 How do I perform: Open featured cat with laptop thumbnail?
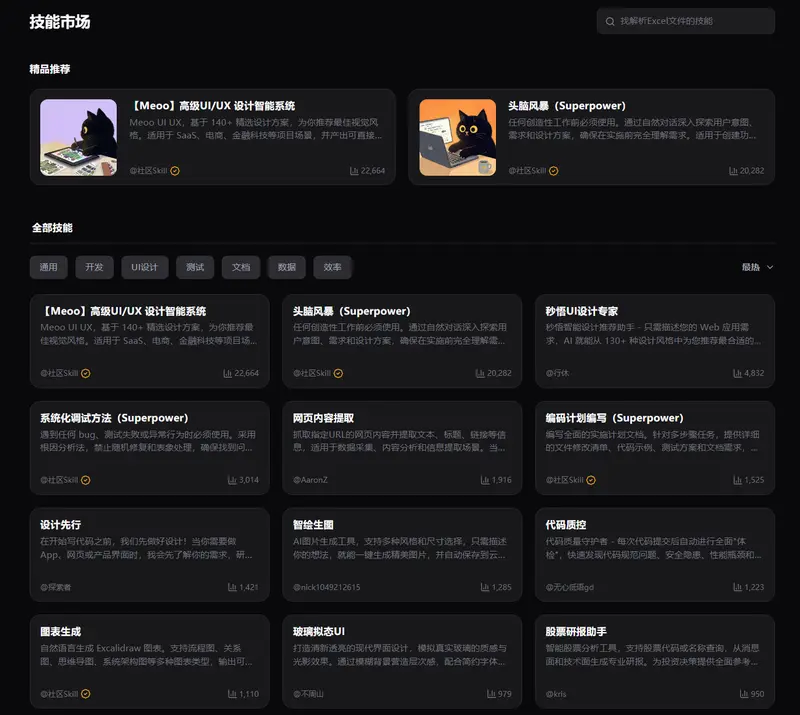(458, 137)
